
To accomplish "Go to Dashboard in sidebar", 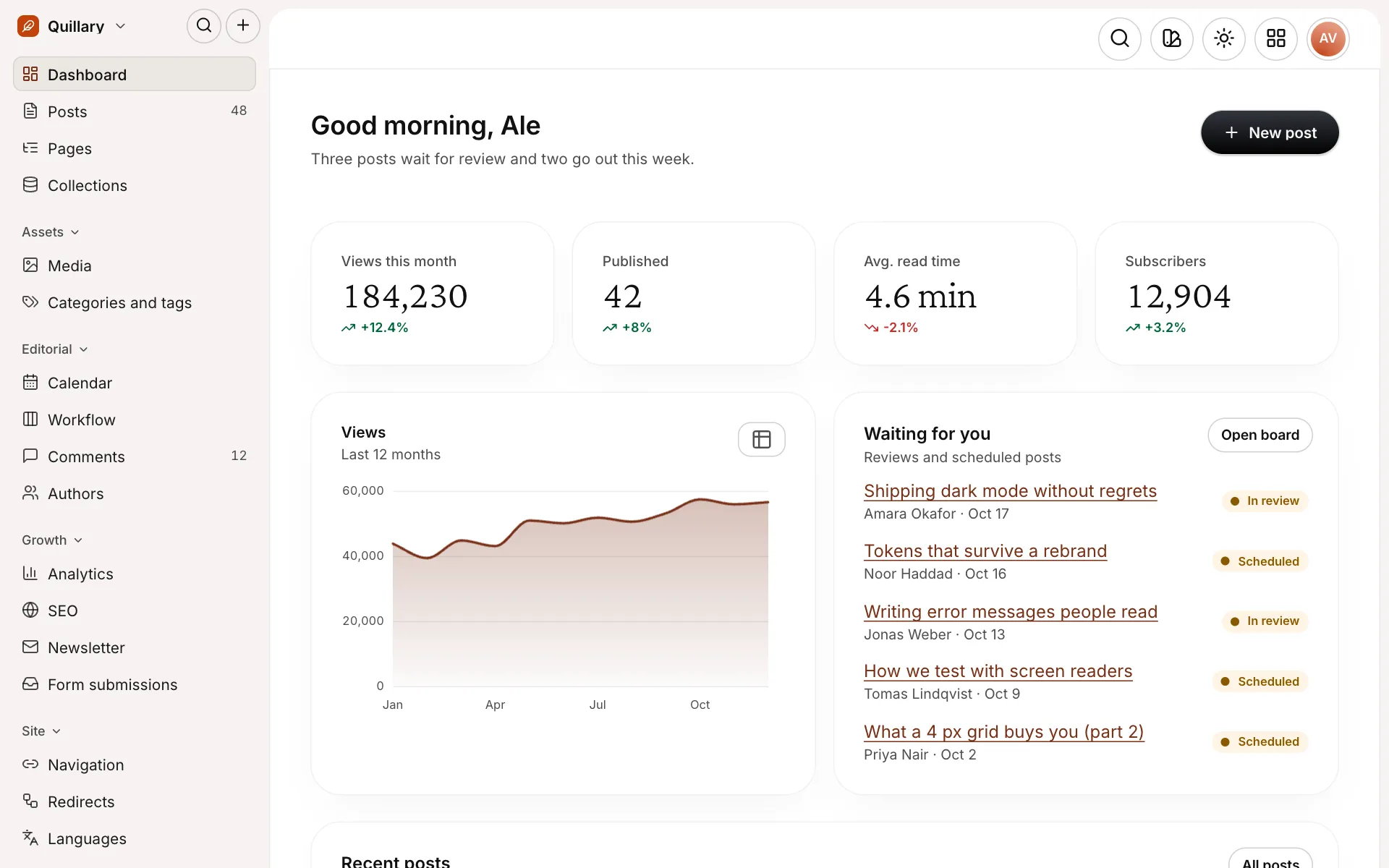I will tap(135, 75).
